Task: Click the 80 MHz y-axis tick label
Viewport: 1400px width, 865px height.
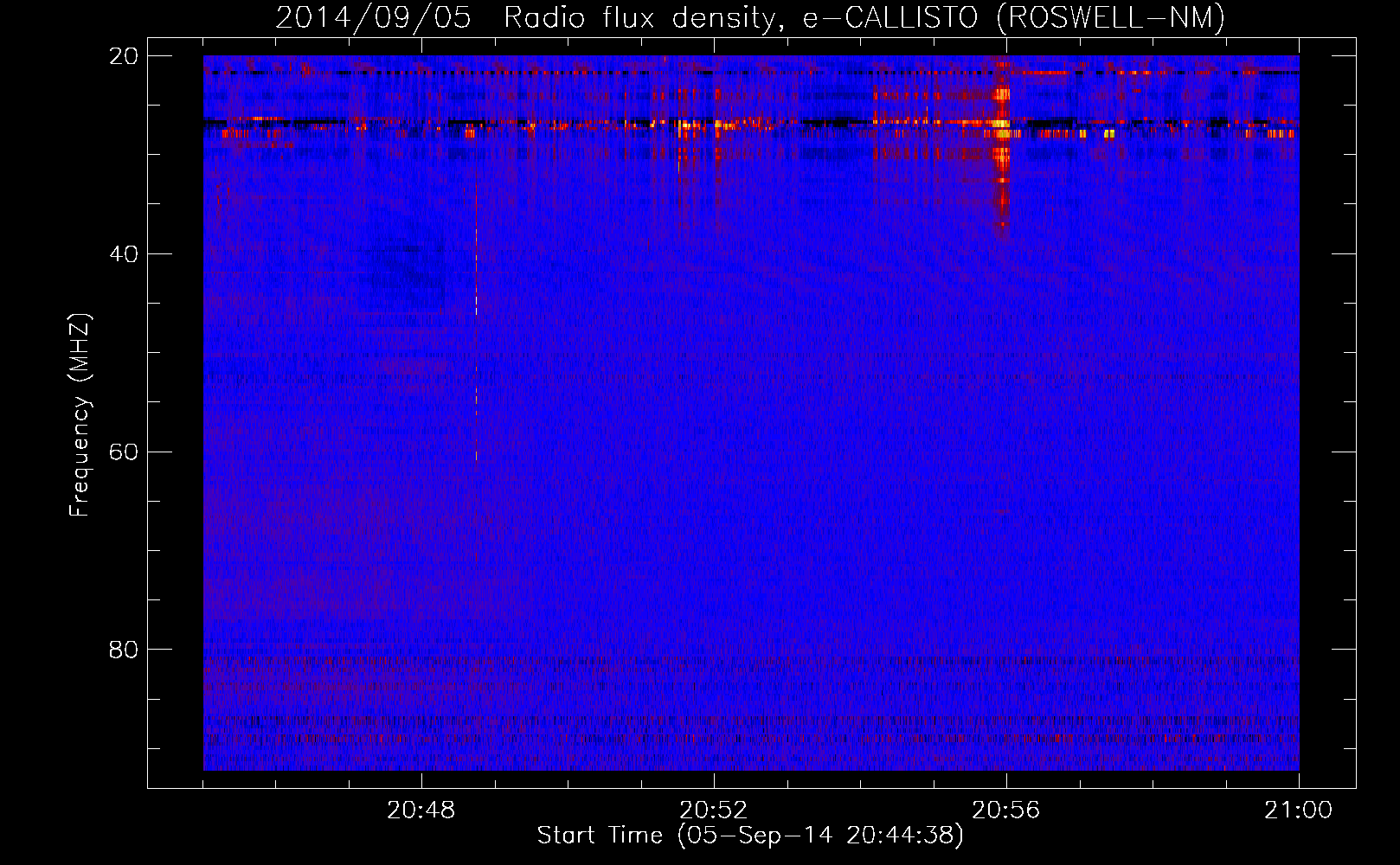Action: coord(124,650)
